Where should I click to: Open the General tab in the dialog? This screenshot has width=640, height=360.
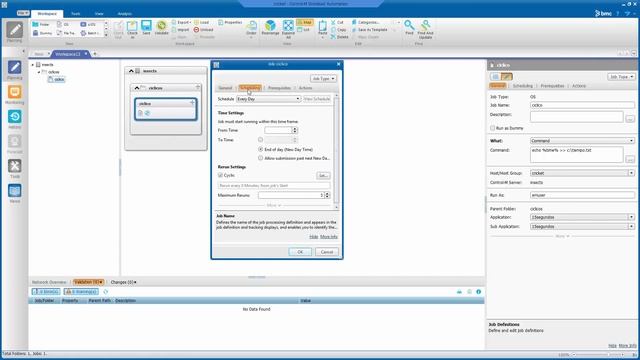coord(225,88)
